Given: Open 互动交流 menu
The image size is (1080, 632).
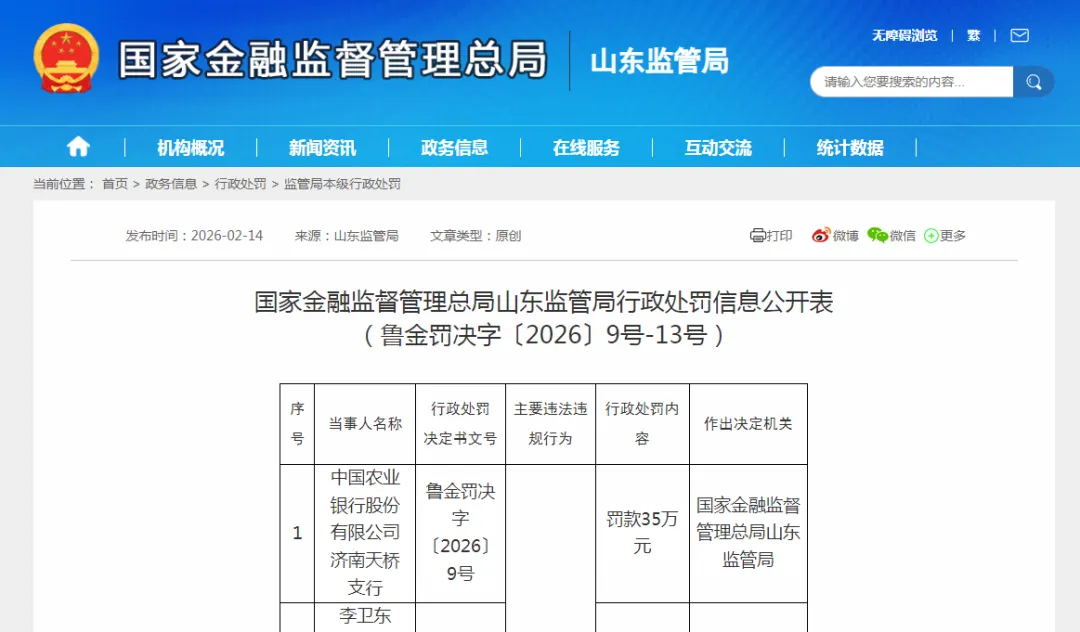Looking at the screenshot, I should coord(718,147).
